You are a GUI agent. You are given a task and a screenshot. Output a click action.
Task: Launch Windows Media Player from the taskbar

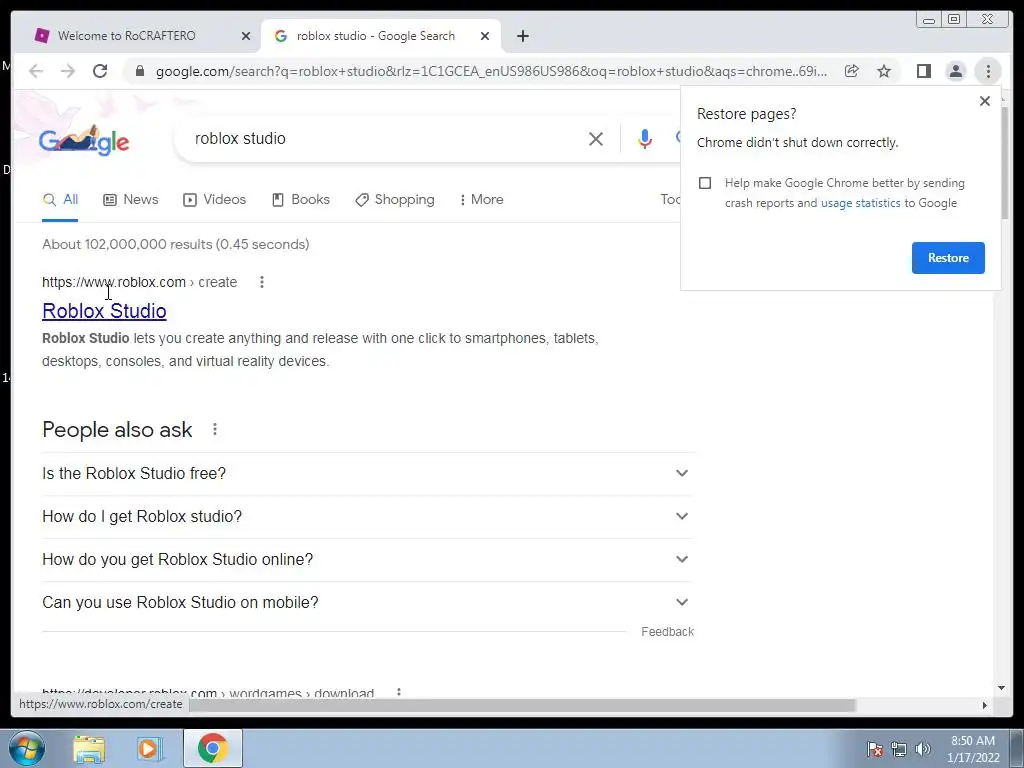tap(150, 748)
